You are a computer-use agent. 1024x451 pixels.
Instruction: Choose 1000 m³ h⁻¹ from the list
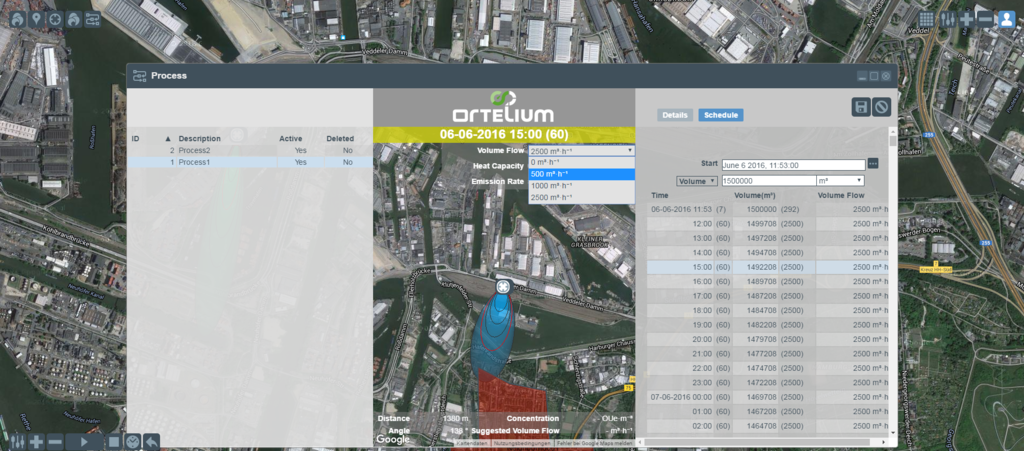click(580, 185)
